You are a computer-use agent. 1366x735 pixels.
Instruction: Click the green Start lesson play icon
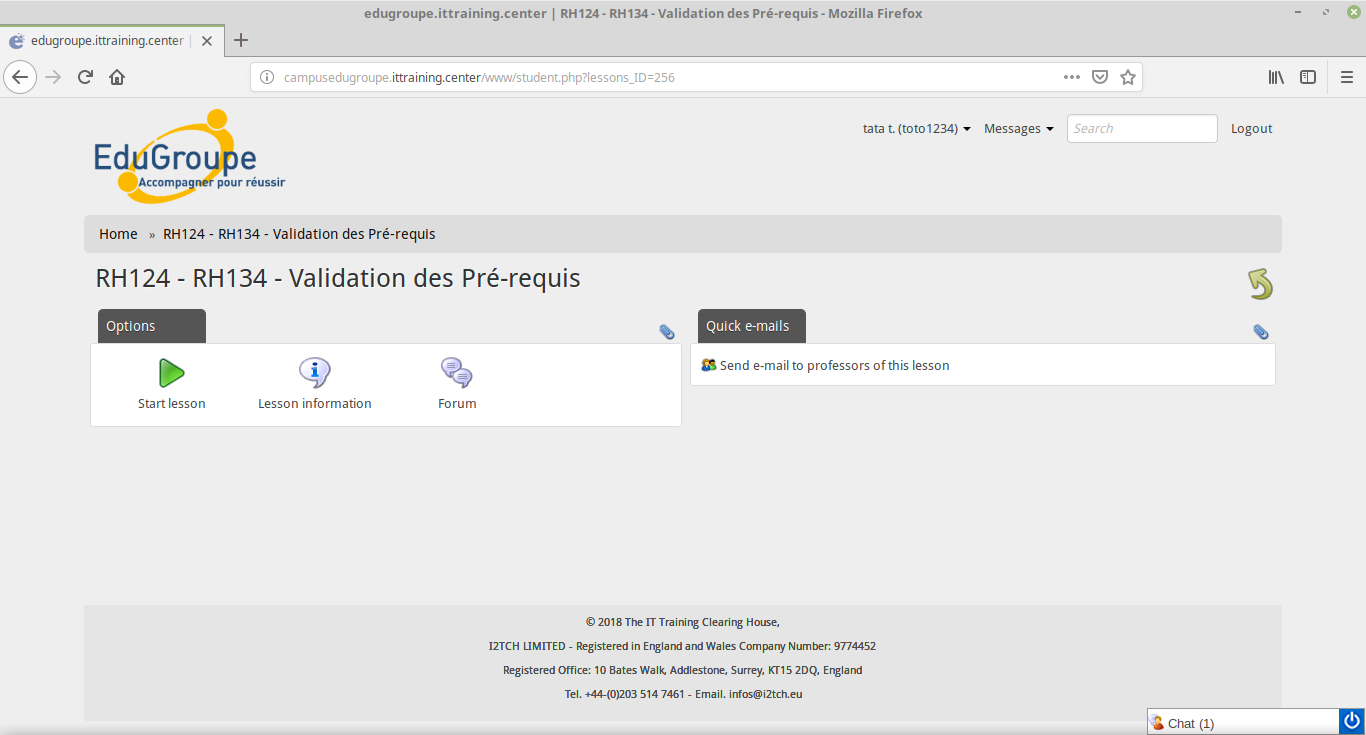pos(172,373)
